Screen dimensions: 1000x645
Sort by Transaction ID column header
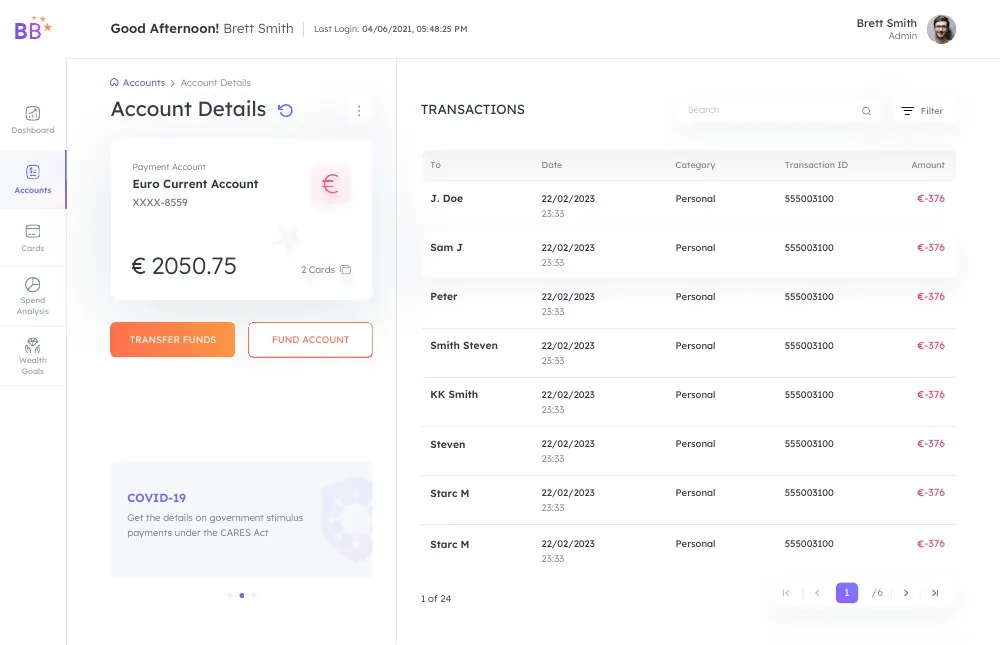tap(816, 165)
